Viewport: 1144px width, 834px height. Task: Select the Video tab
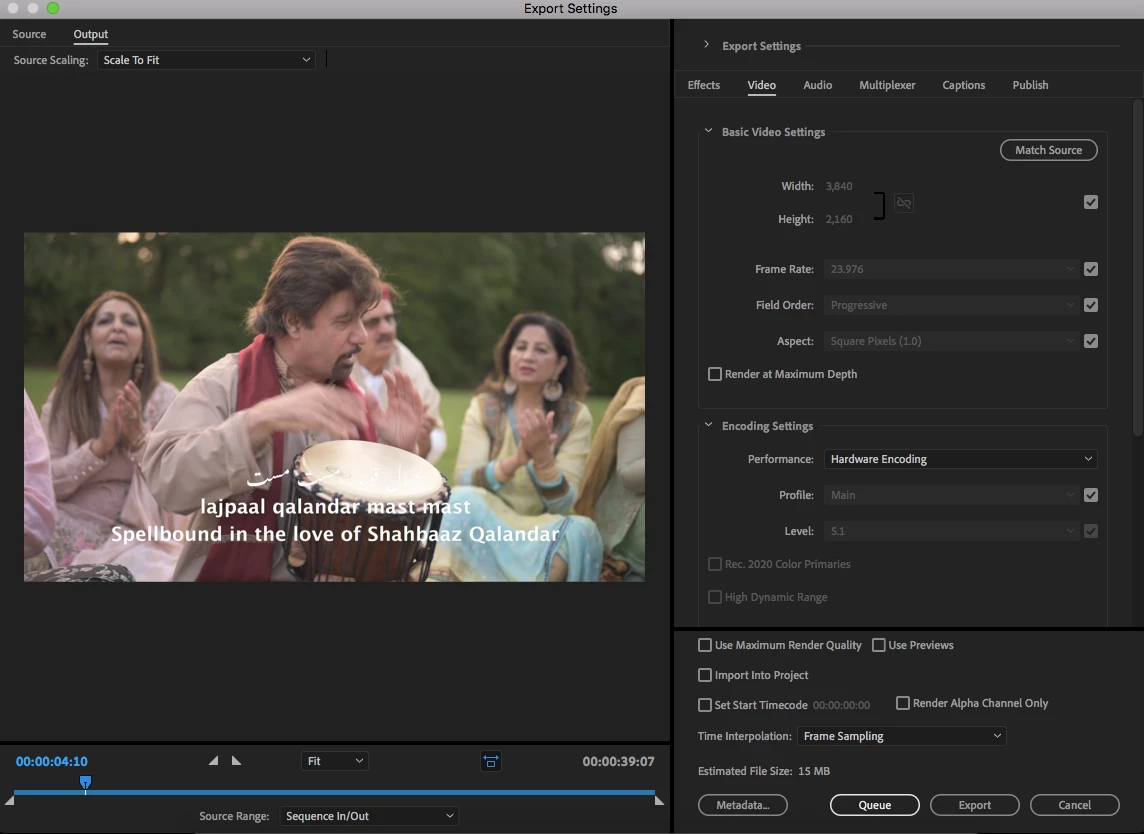click(x=761, y=85)
